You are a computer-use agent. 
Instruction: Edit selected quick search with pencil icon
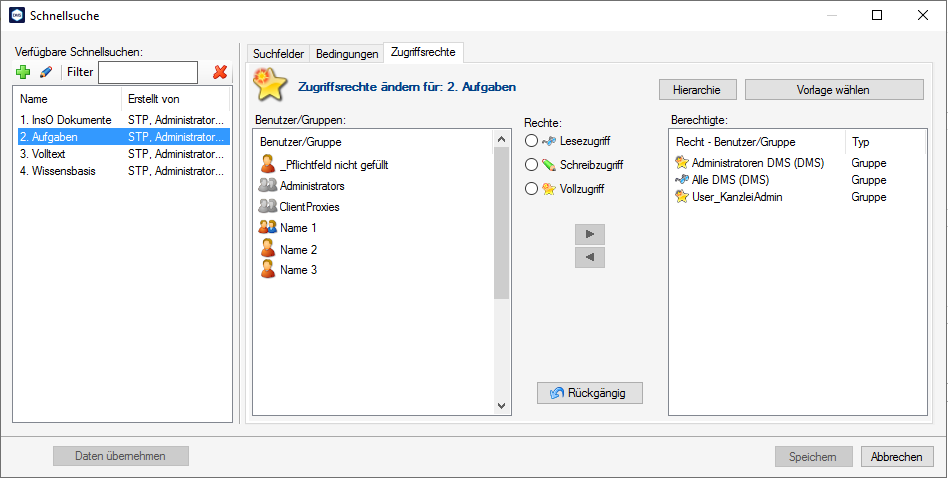pos(46,73)
